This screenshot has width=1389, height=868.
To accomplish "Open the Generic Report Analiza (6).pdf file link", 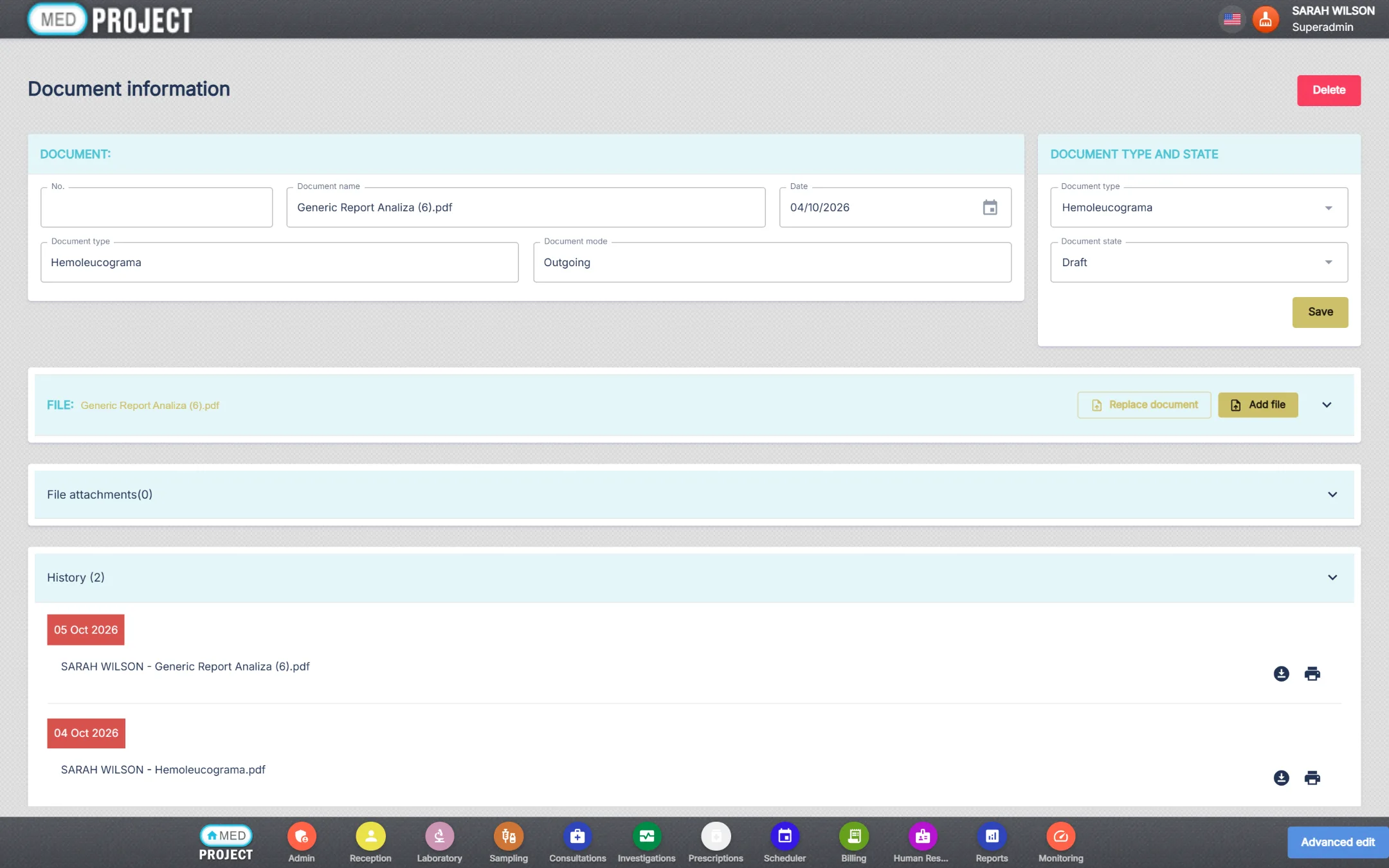I will [x=150, y=406].
